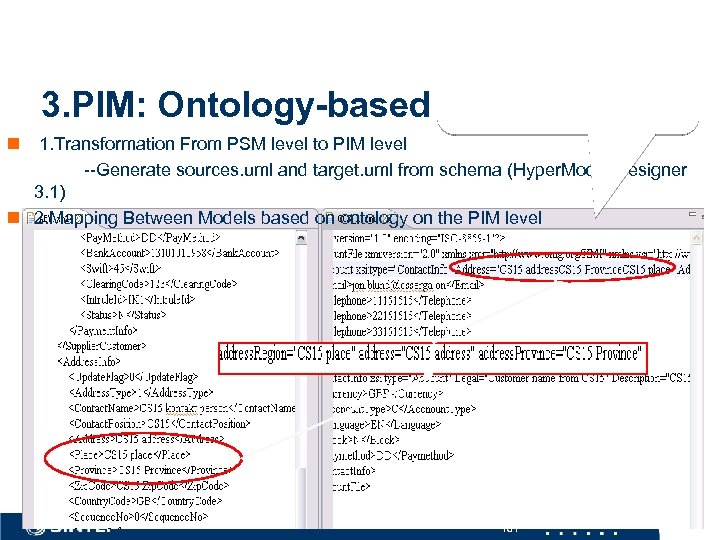Click the minimize icon above the right pane

[x=692, y=214]
